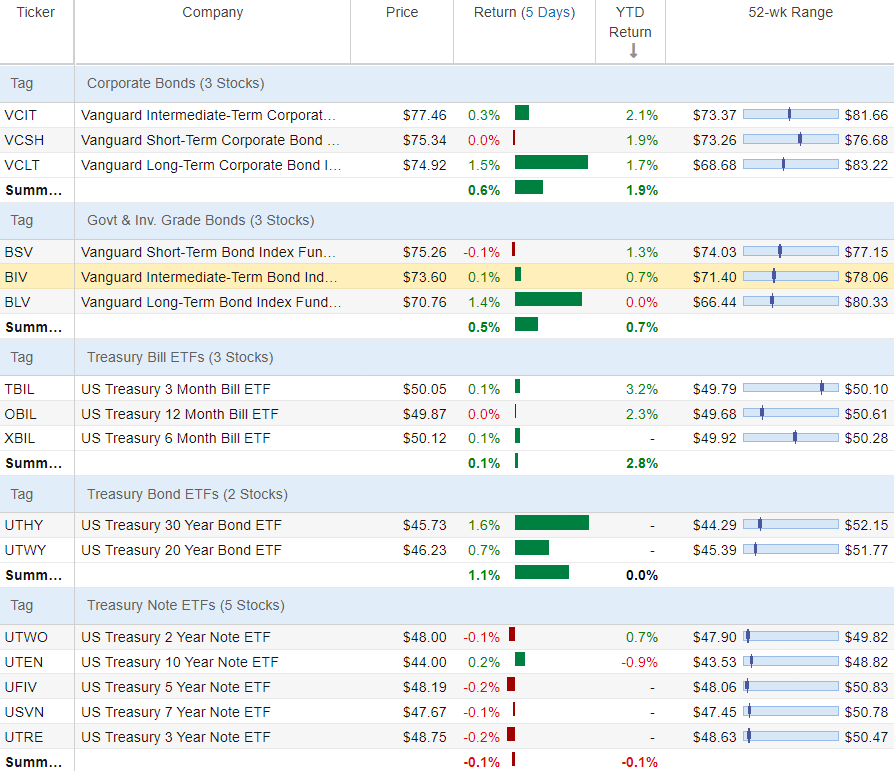Open the UTWY ticker
The image size is (894, 771).
pyautogui.click(x=25, y=550)
